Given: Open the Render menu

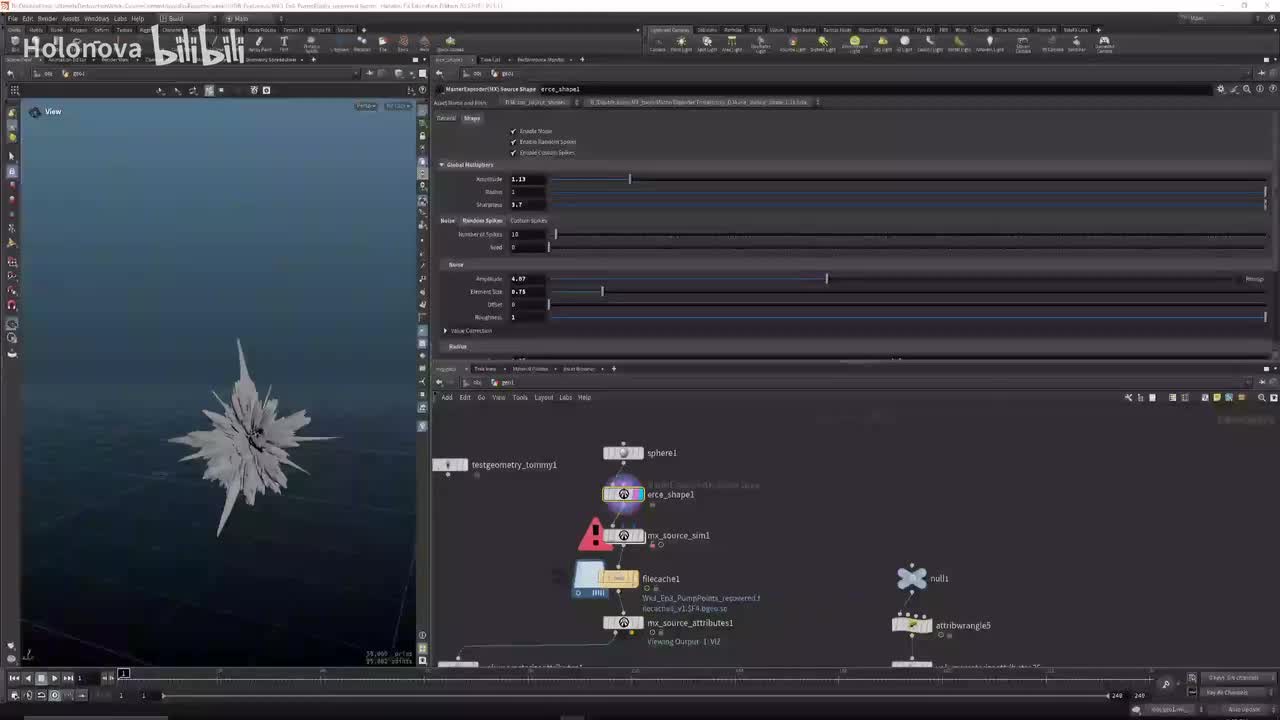Looking at the screenshot, I should click(47, 19).
